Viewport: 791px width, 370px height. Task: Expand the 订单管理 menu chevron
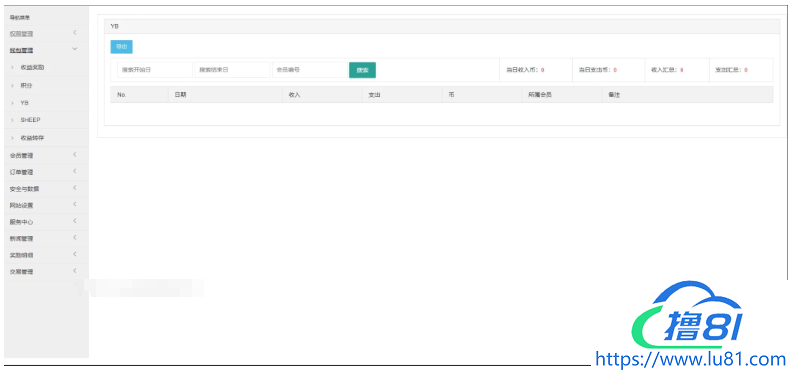point(75,171)
